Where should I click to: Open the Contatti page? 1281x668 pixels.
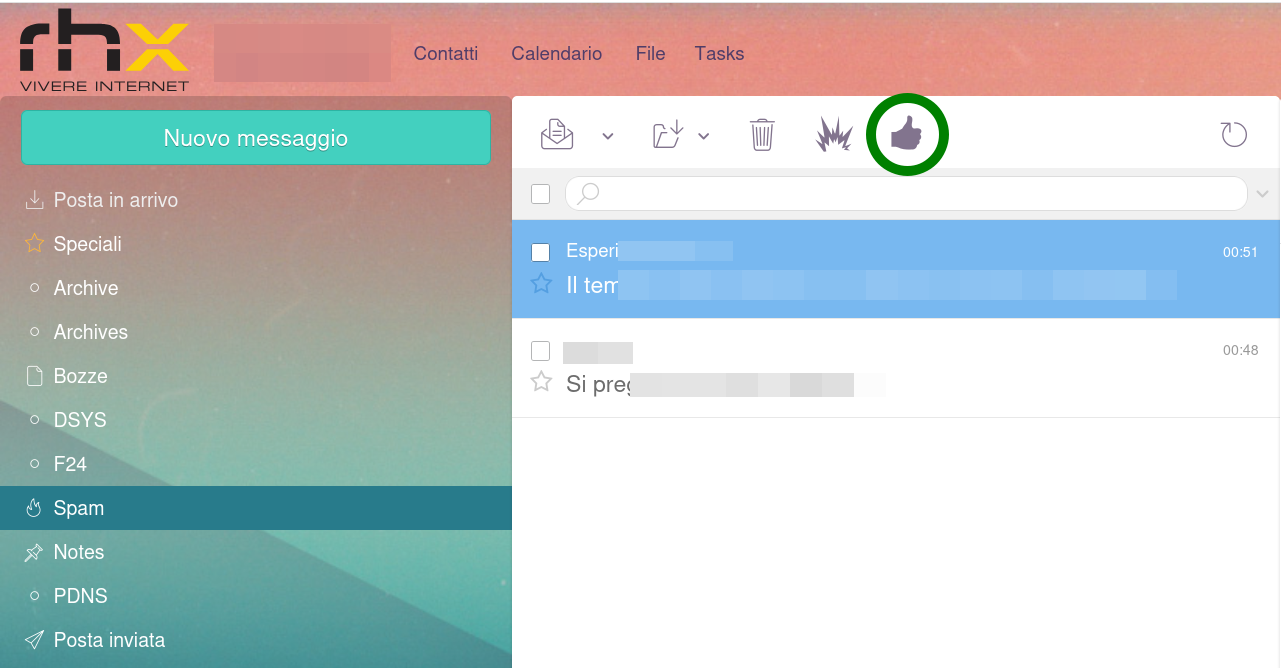click(x=446, y=53)
